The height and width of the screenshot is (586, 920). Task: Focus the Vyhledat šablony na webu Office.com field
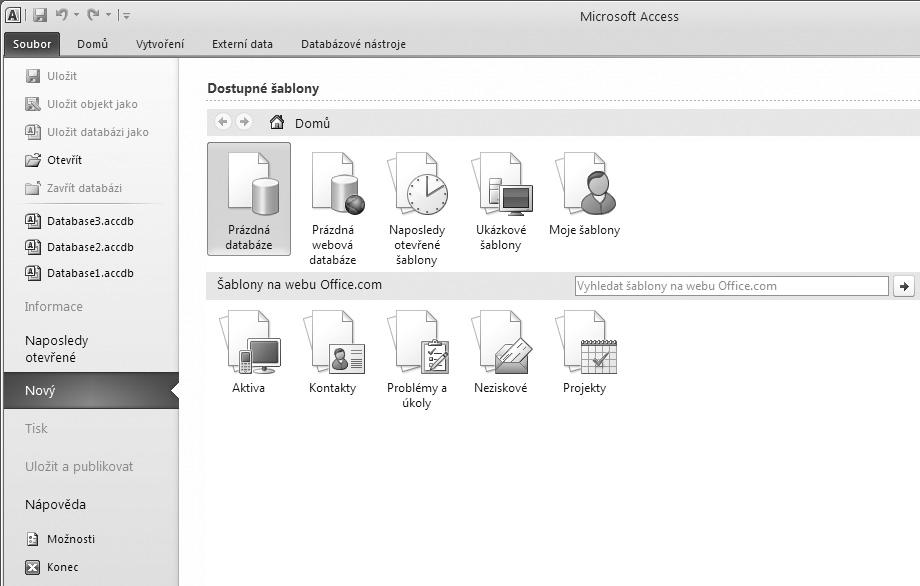pos(731,286)
